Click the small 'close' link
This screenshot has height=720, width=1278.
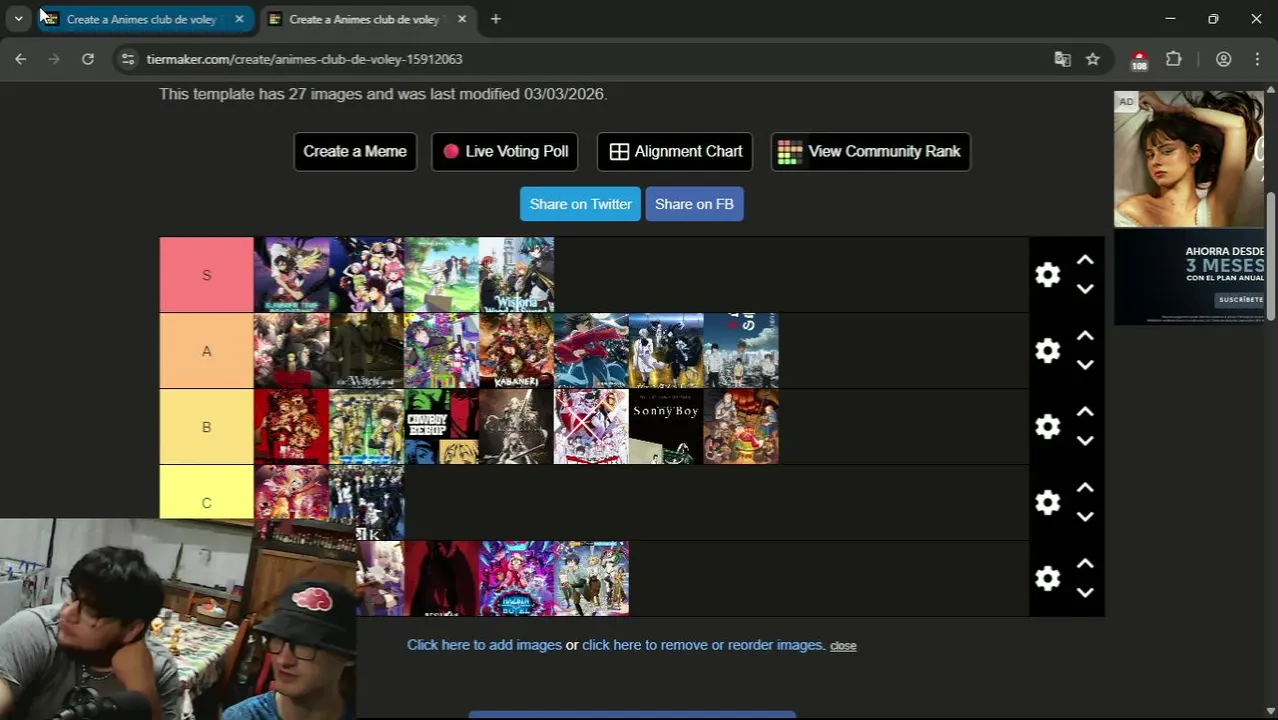click(x=843, y=646)
